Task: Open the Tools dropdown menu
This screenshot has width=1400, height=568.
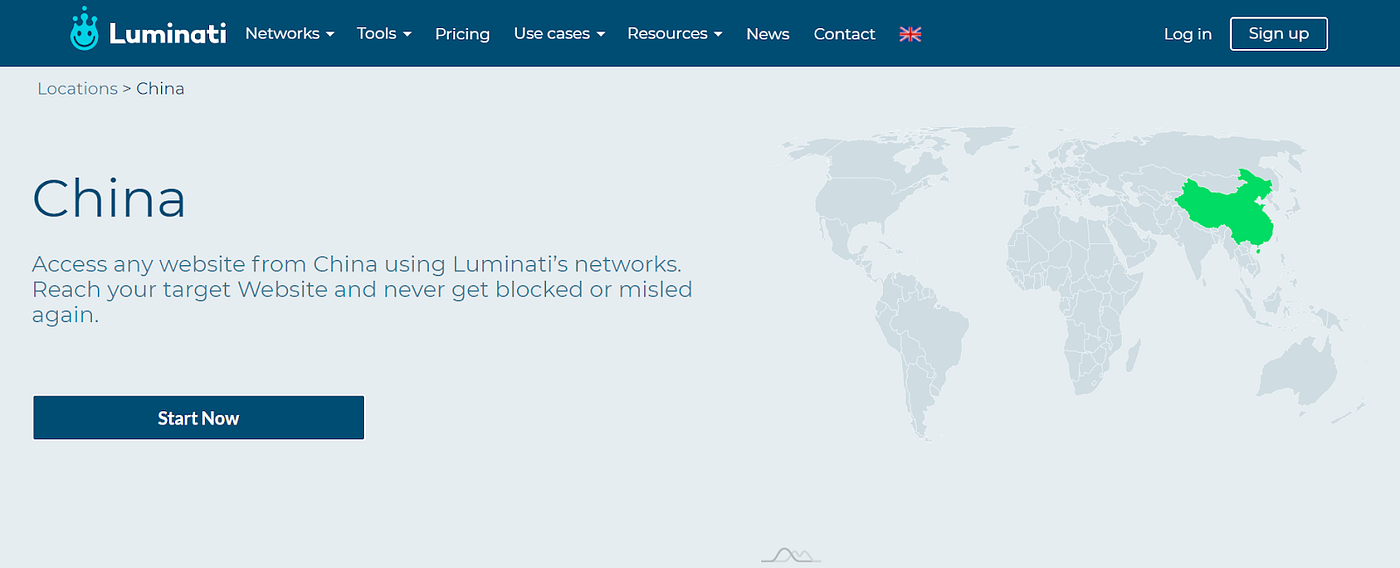Action: tap(384, 33)
